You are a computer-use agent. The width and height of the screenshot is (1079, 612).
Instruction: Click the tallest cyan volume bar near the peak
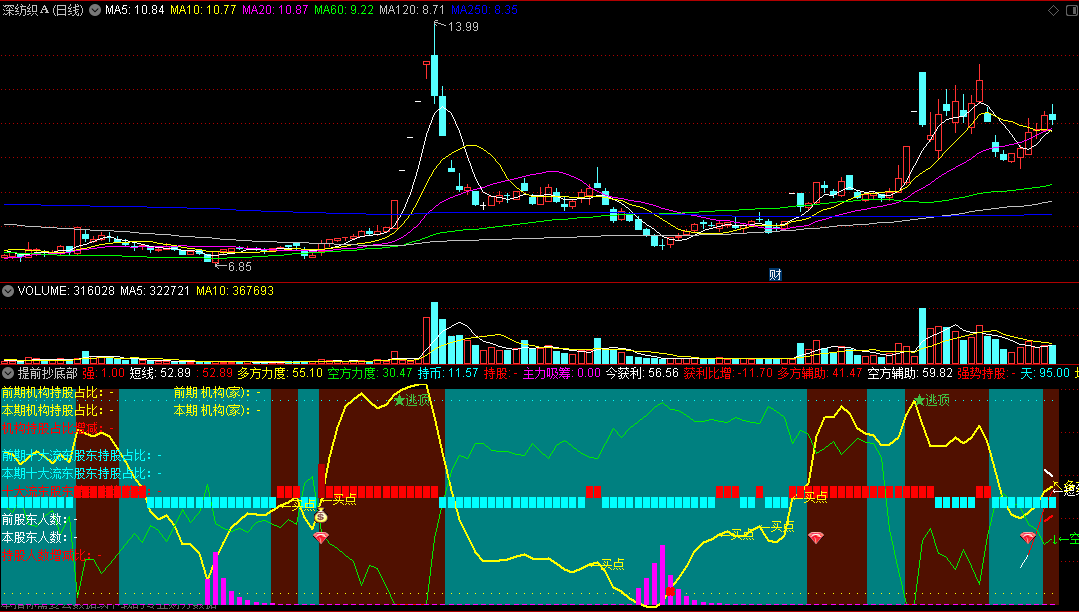(435, 333)
